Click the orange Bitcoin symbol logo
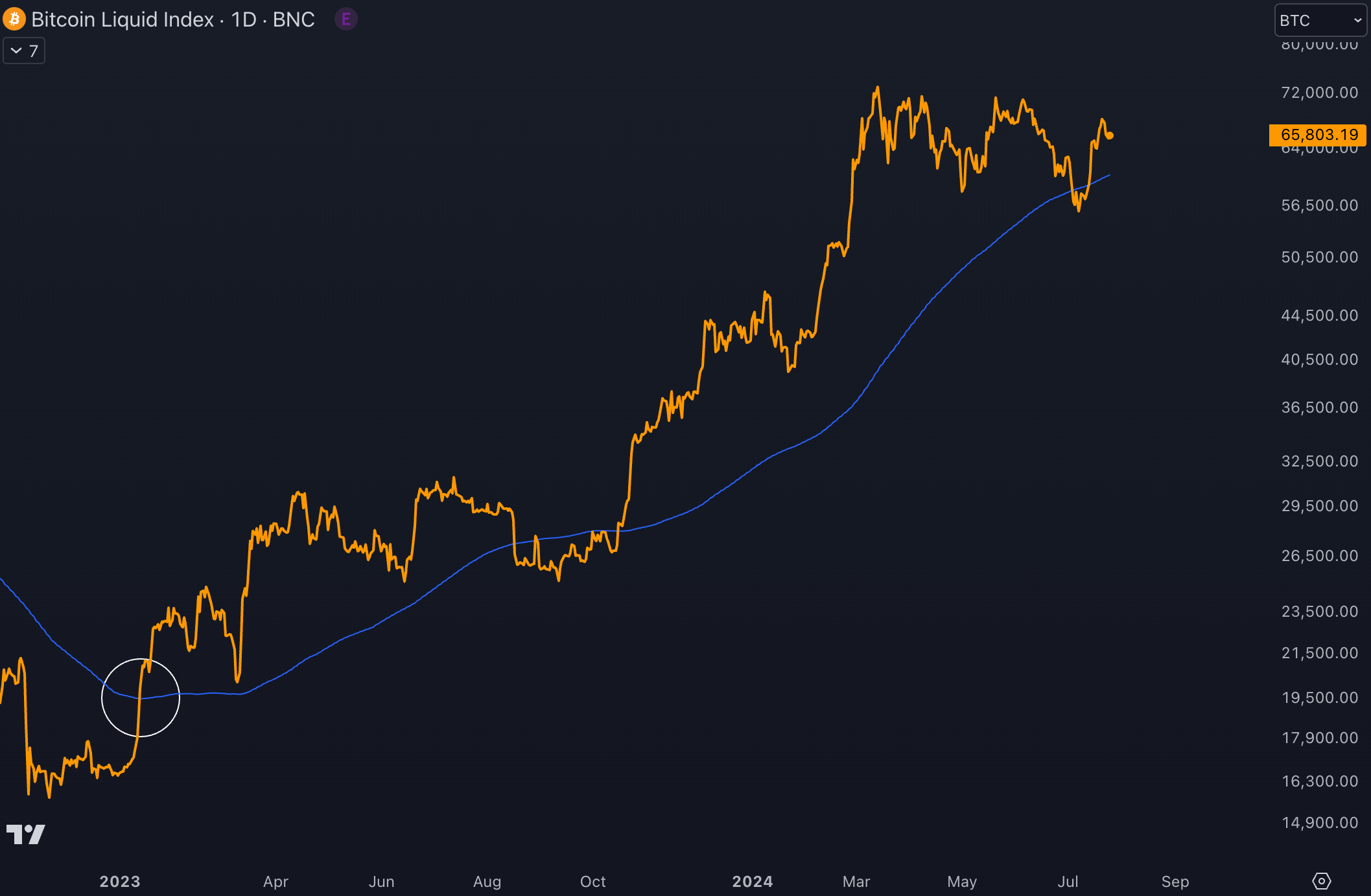 (x=14, y=19)
